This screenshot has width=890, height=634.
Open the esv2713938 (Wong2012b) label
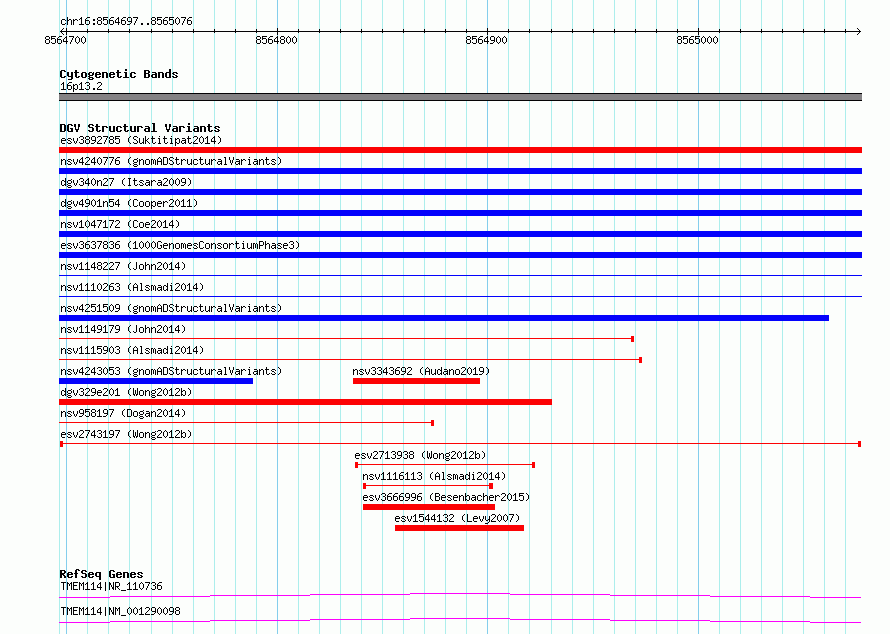coord(420,455)
